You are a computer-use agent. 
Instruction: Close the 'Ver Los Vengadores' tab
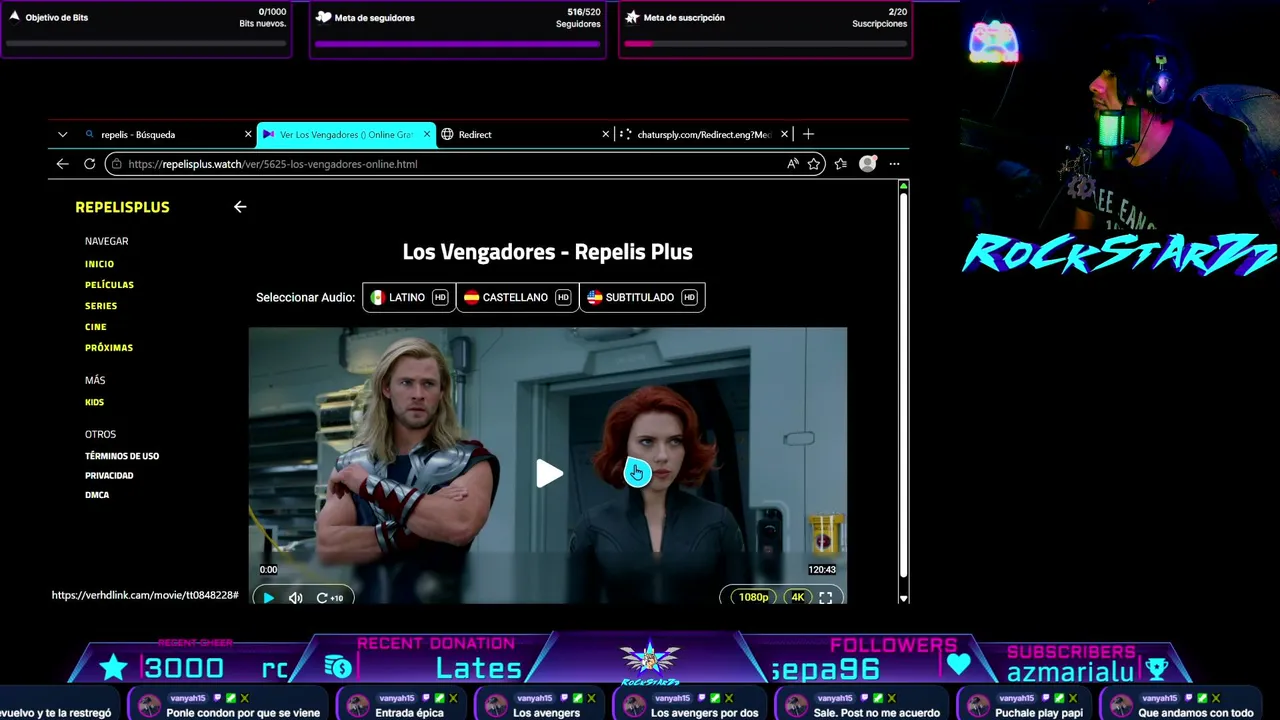[428, 134]
